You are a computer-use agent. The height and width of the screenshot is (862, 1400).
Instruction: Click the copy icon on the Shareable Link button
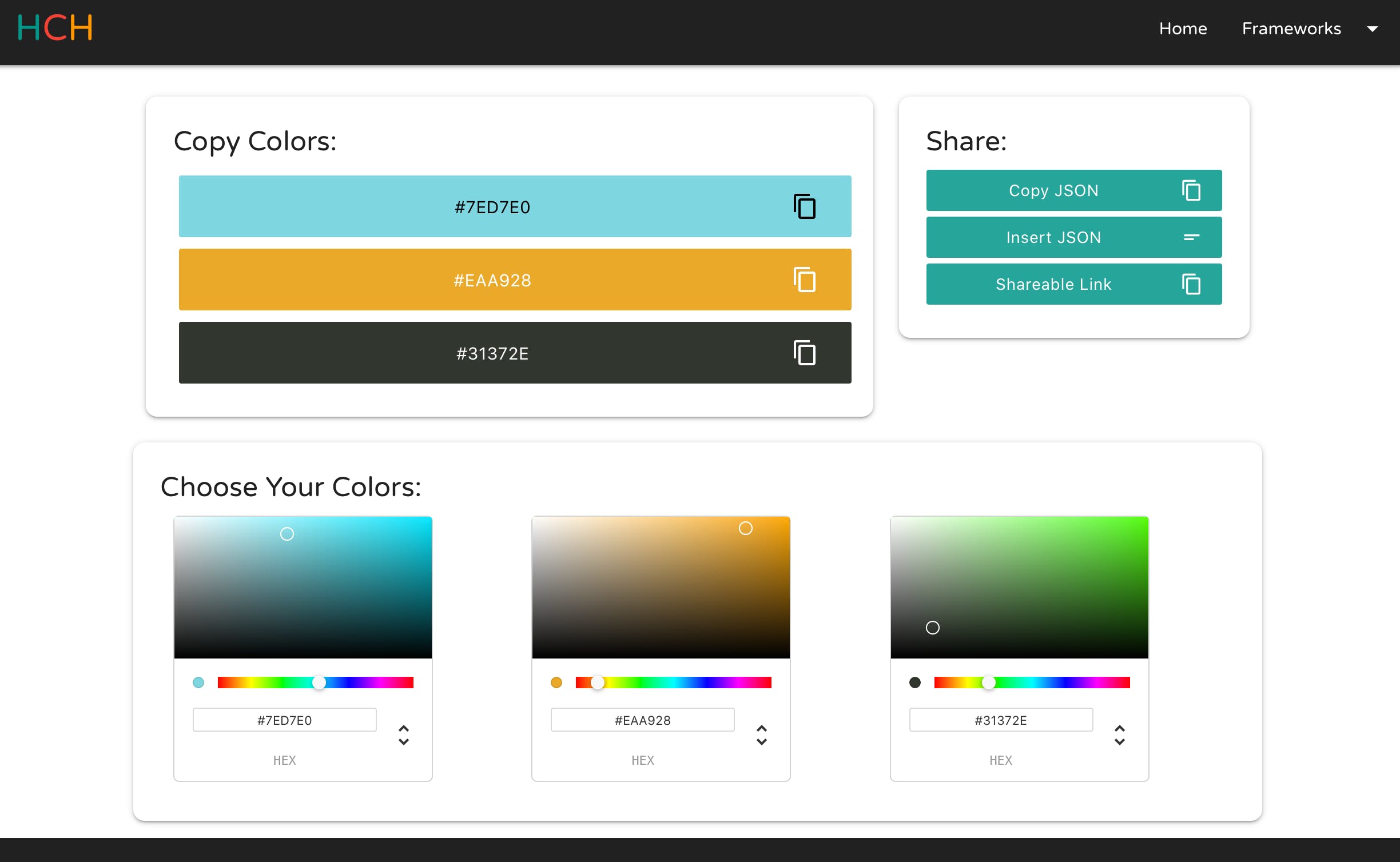tap(1191, 284)
